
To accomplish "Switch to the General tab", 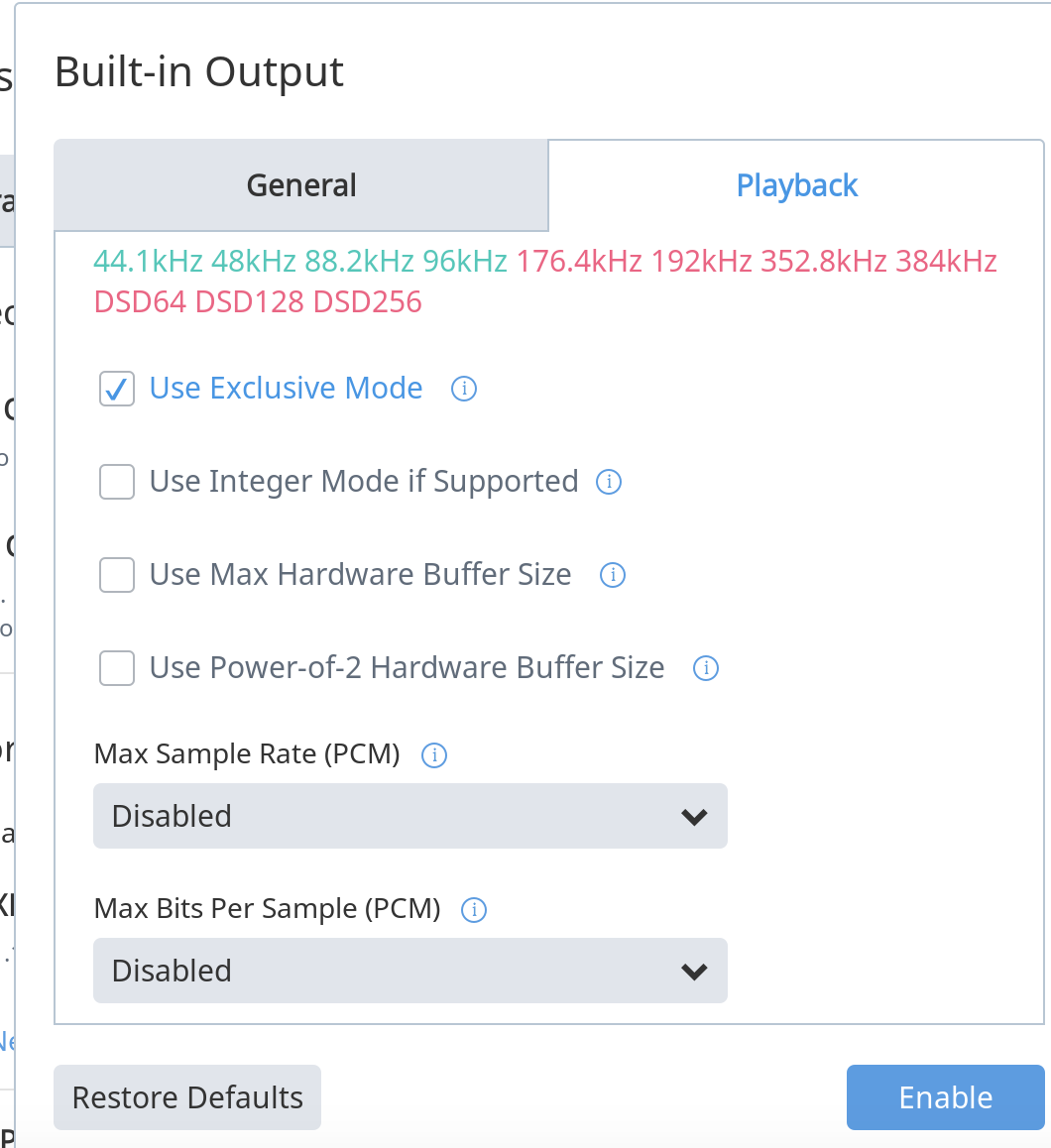I will pyautogui.click(x=301, y=185).
